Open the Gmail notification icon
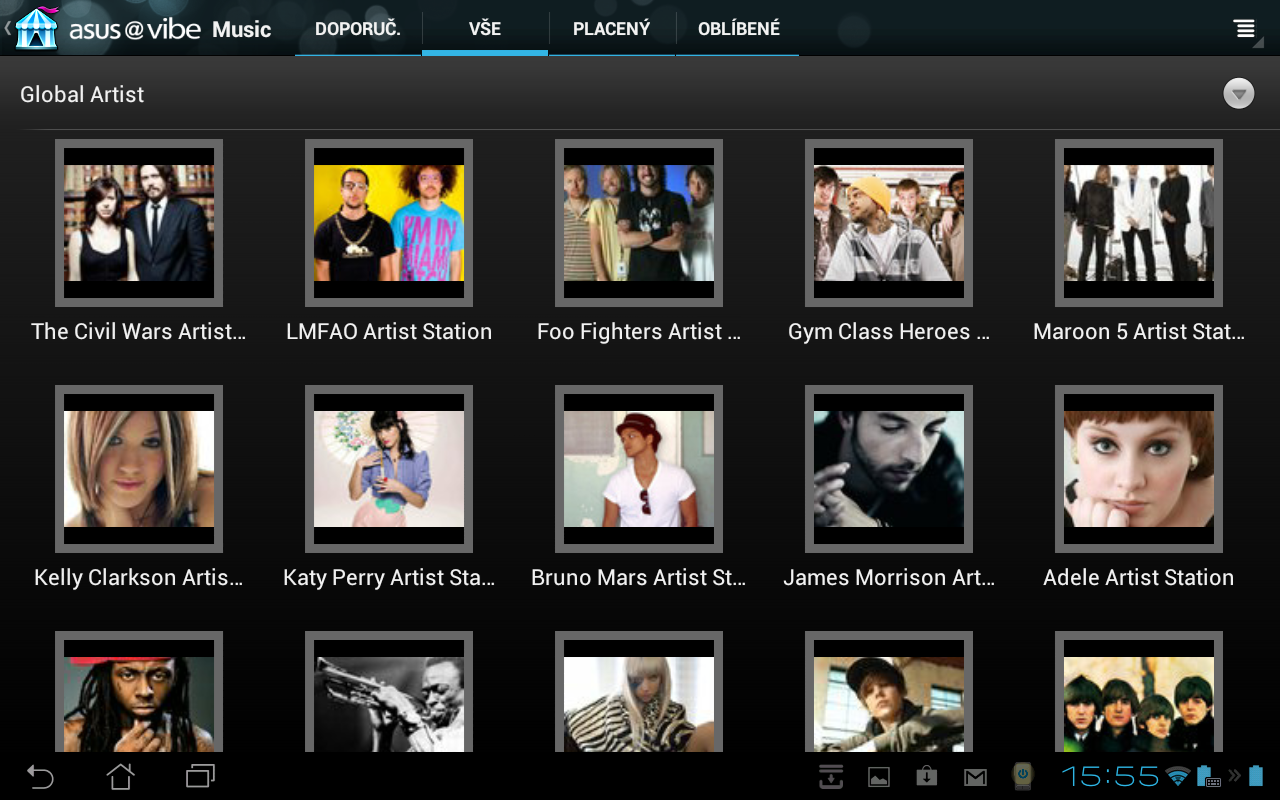 (975, 777)
